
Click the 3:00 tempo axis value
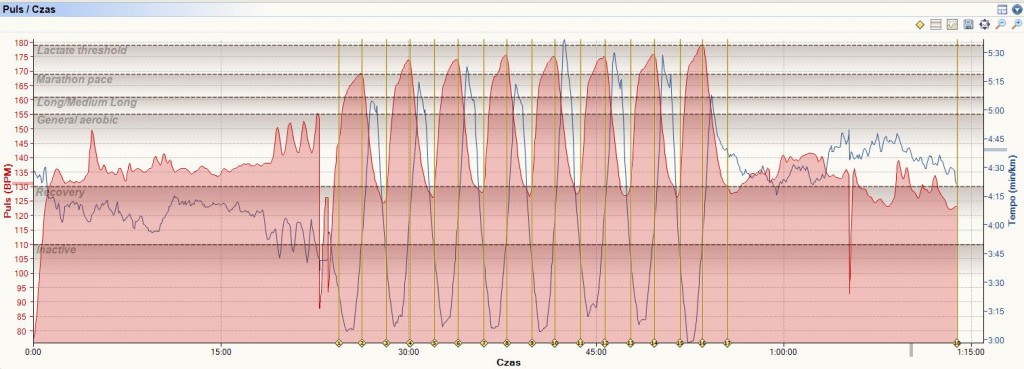995,340
